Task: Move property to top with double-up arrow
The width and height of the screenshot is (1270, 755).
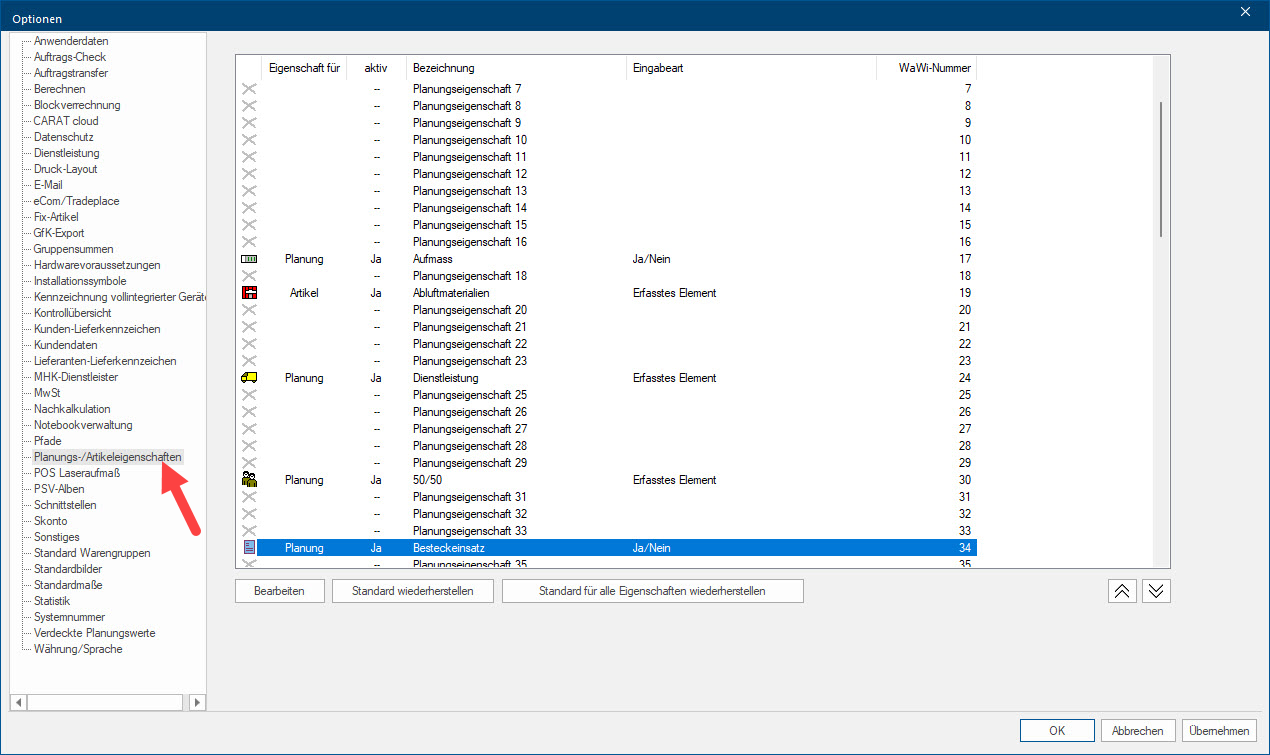Action: tap(1123, 591)
